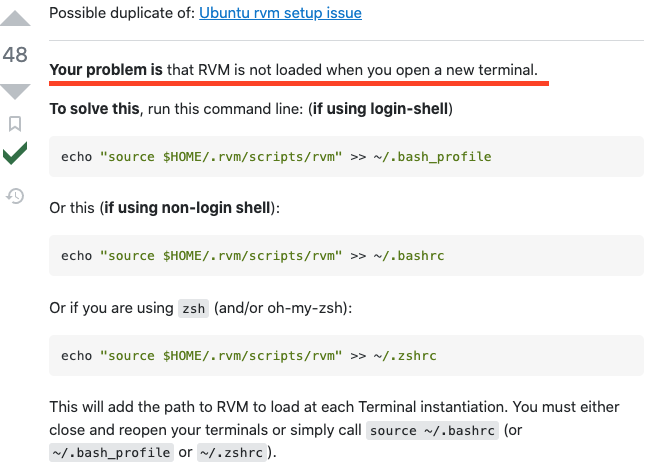Screen dimensions: 658x476
Task: Click the green accepted answer checkmark
Action: point(15,155)
